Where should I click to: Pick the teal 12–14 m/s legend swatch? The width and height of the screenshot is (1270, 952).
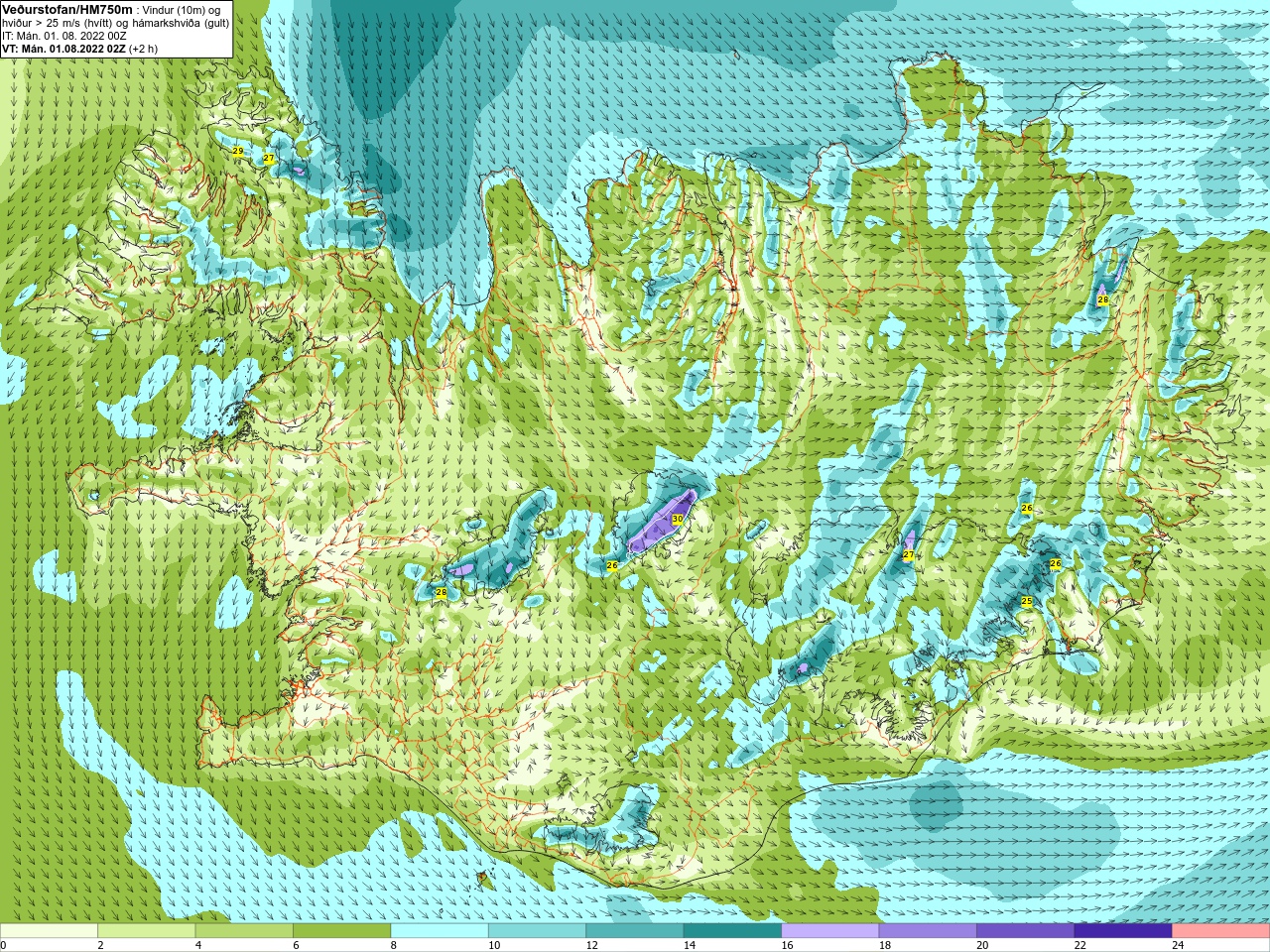(x=635, y=931)
